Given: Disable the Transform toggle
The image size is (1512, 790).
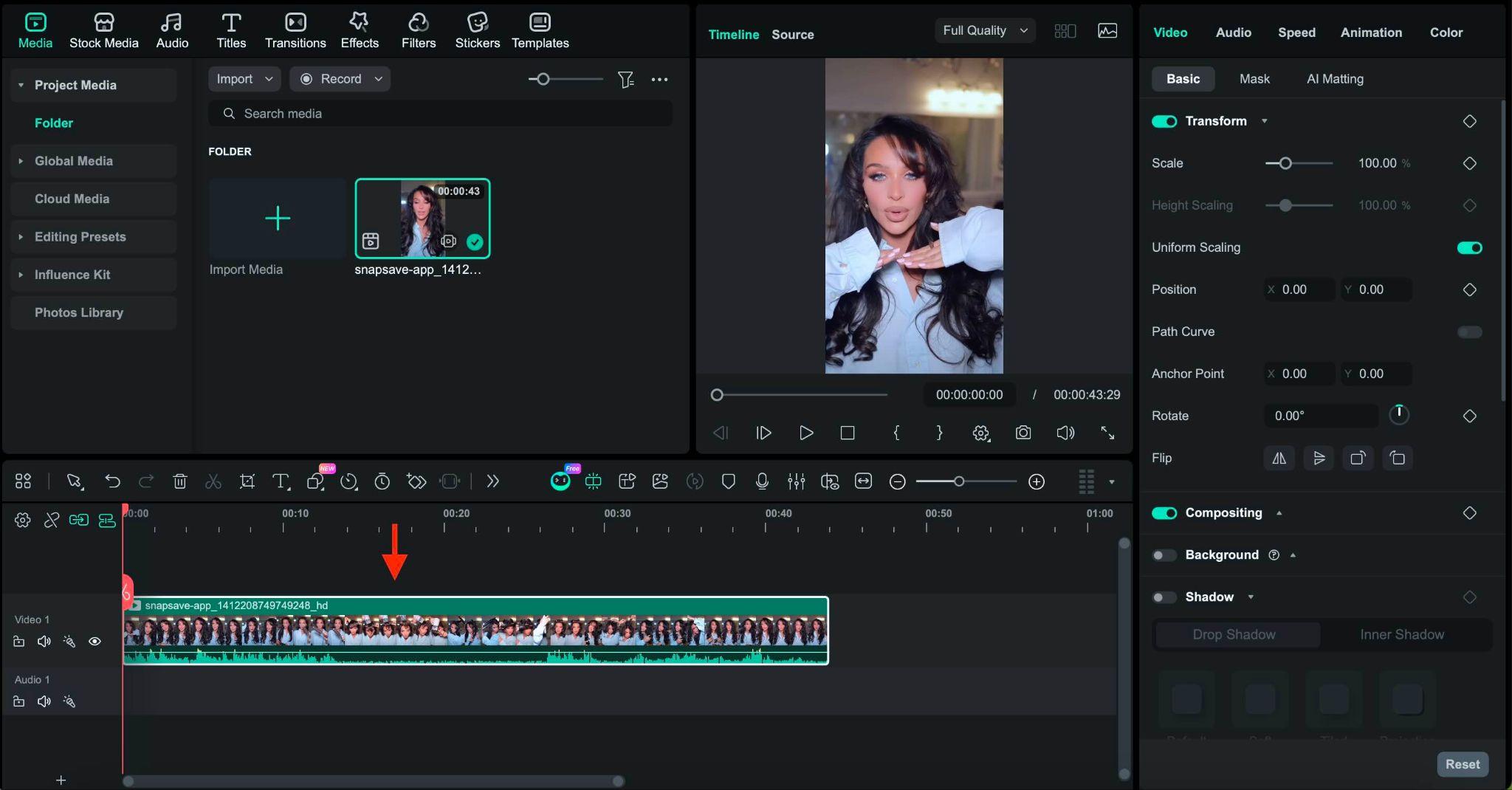Looking at the screenshot, I should click(1164, 121).
